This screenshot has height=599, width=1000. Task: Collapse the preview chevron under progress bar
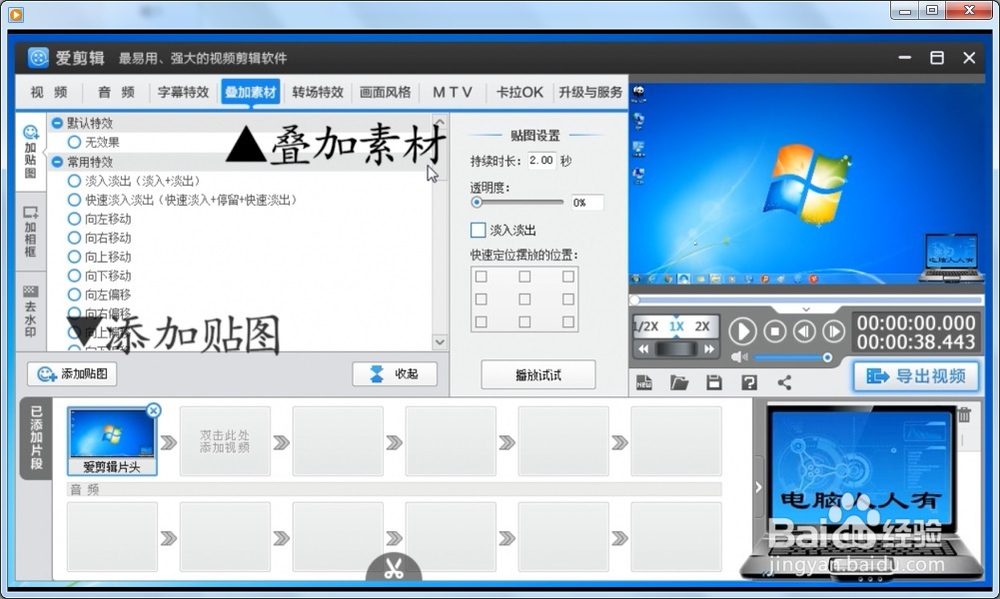(806, 309)
